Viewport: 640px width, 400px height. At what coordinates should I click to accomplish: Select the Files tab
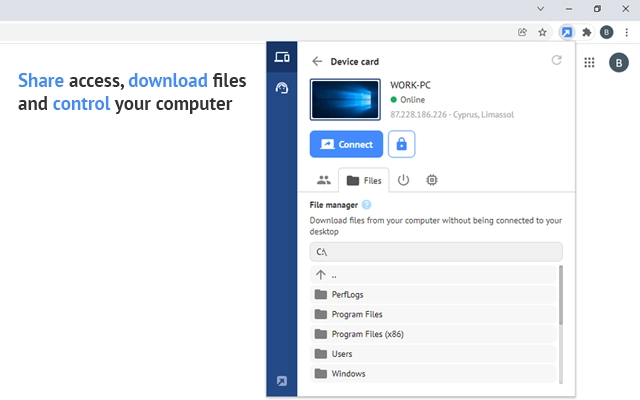[364, 181]
